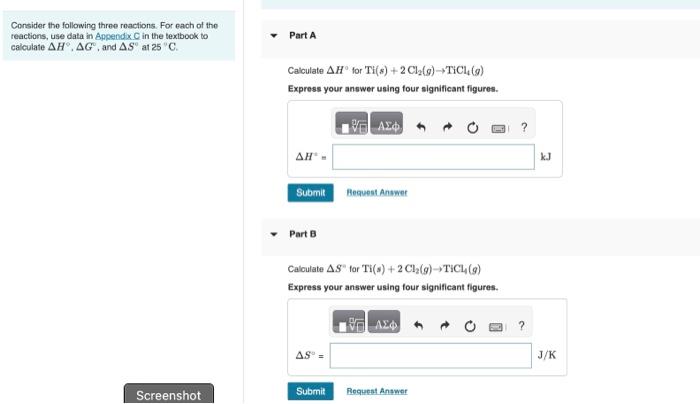Request the answer for Part A
The width and height of the screenshot is (700, 404).
(x=377, y=192)
